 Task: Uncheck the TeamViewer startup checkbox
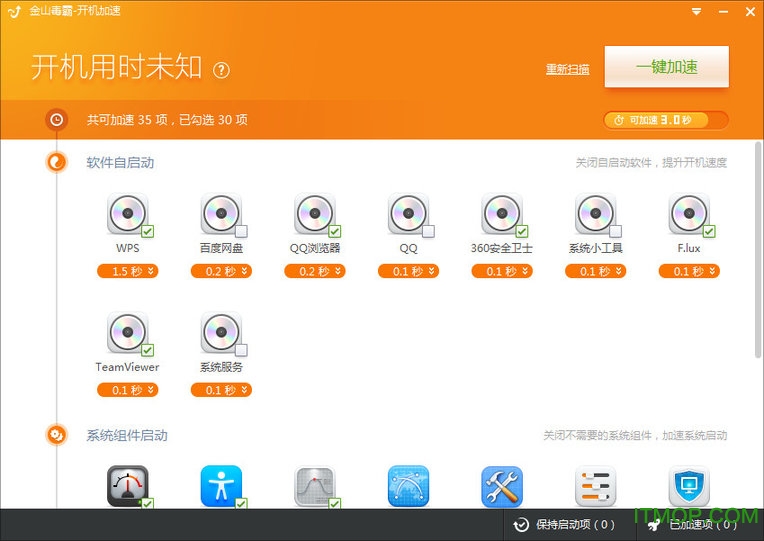148,350
